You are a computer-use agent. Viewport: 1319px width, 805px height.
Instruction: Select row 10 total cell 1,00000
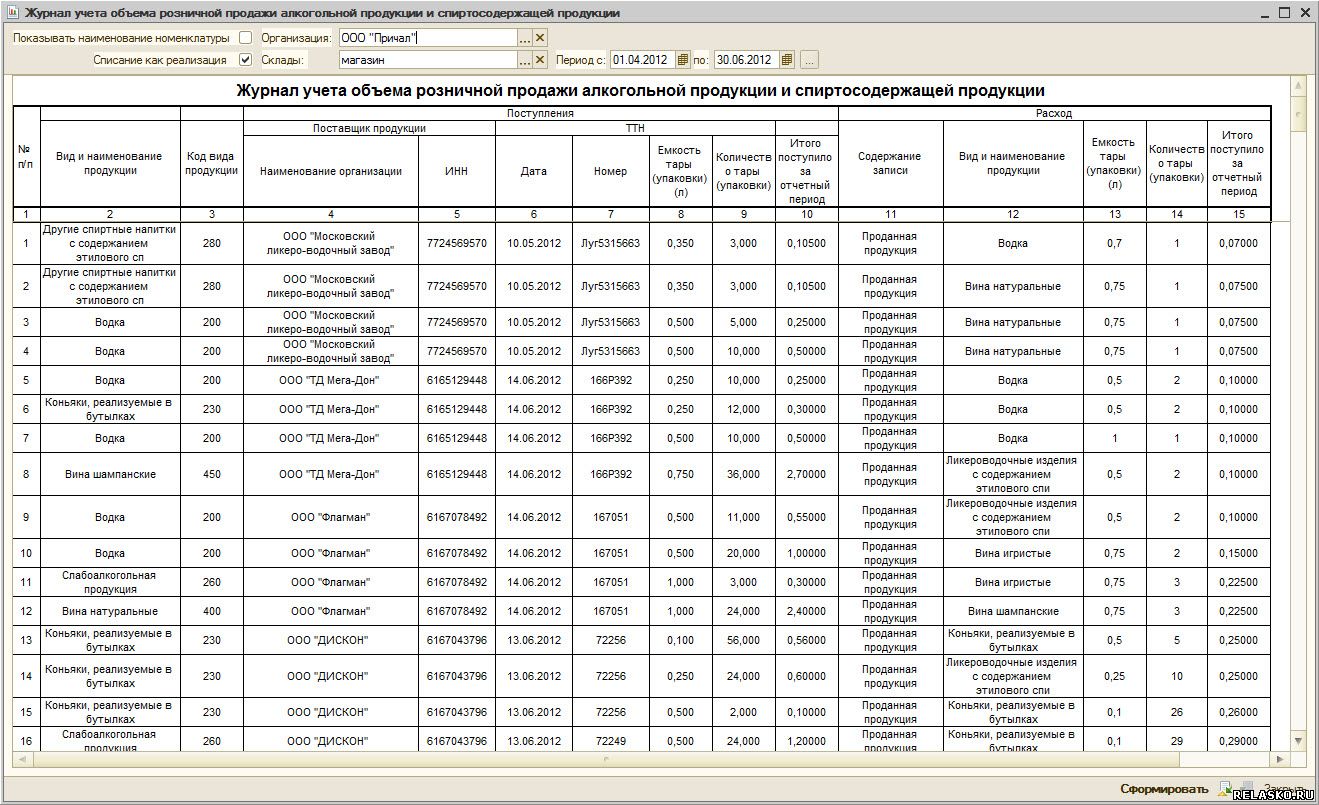click(806, 553)
